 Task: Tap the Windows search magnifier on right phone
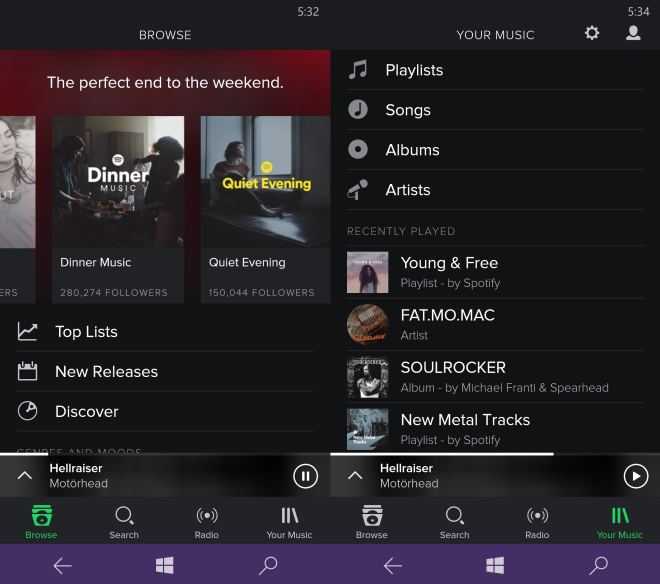pyautogui.click(x=599, y=565)
